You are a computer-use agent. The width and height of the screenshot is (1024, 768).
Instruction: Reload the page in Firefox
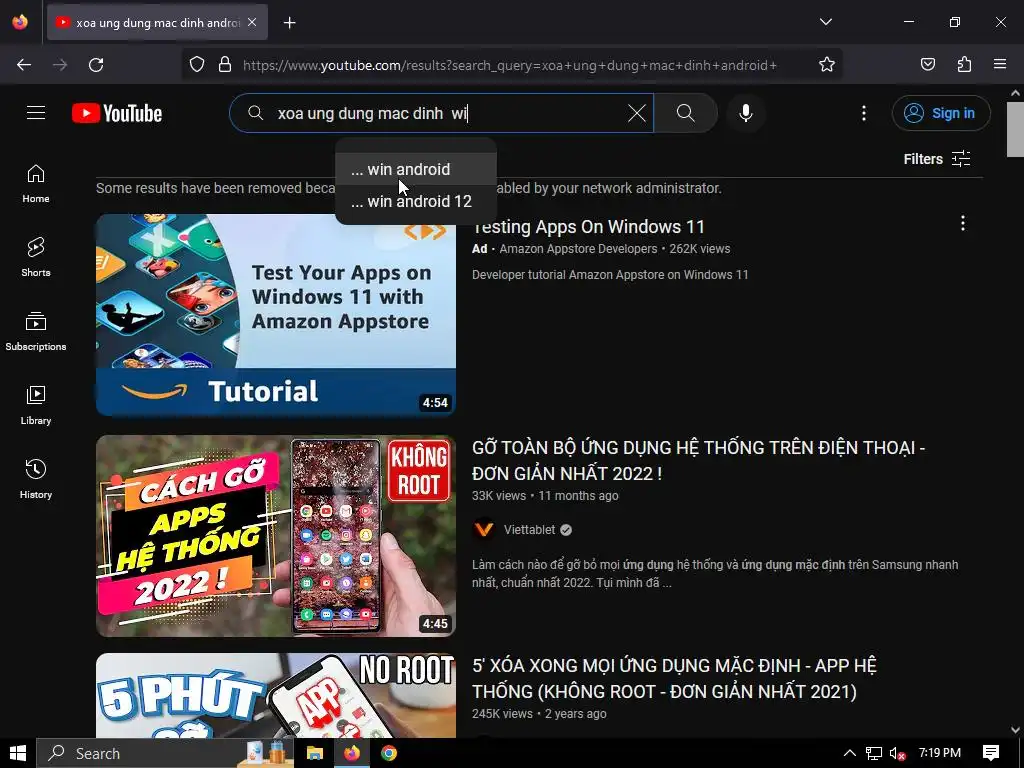[x=96, y=65]
